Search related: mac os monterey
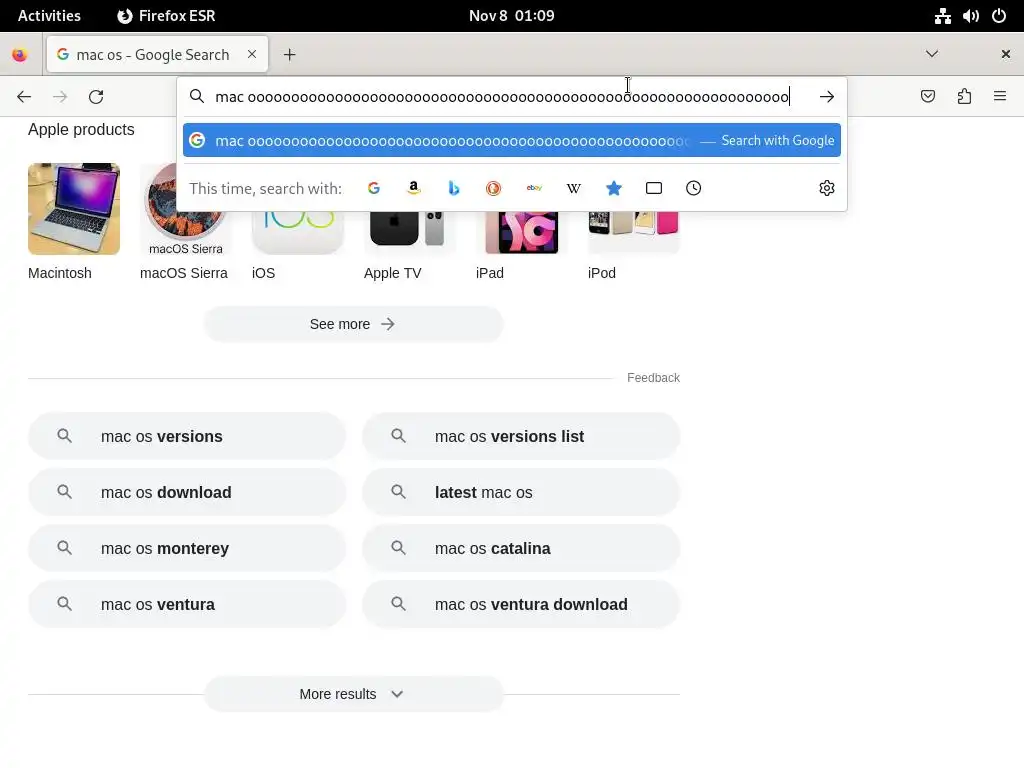 pyautogui.click(x=187, y=549)
